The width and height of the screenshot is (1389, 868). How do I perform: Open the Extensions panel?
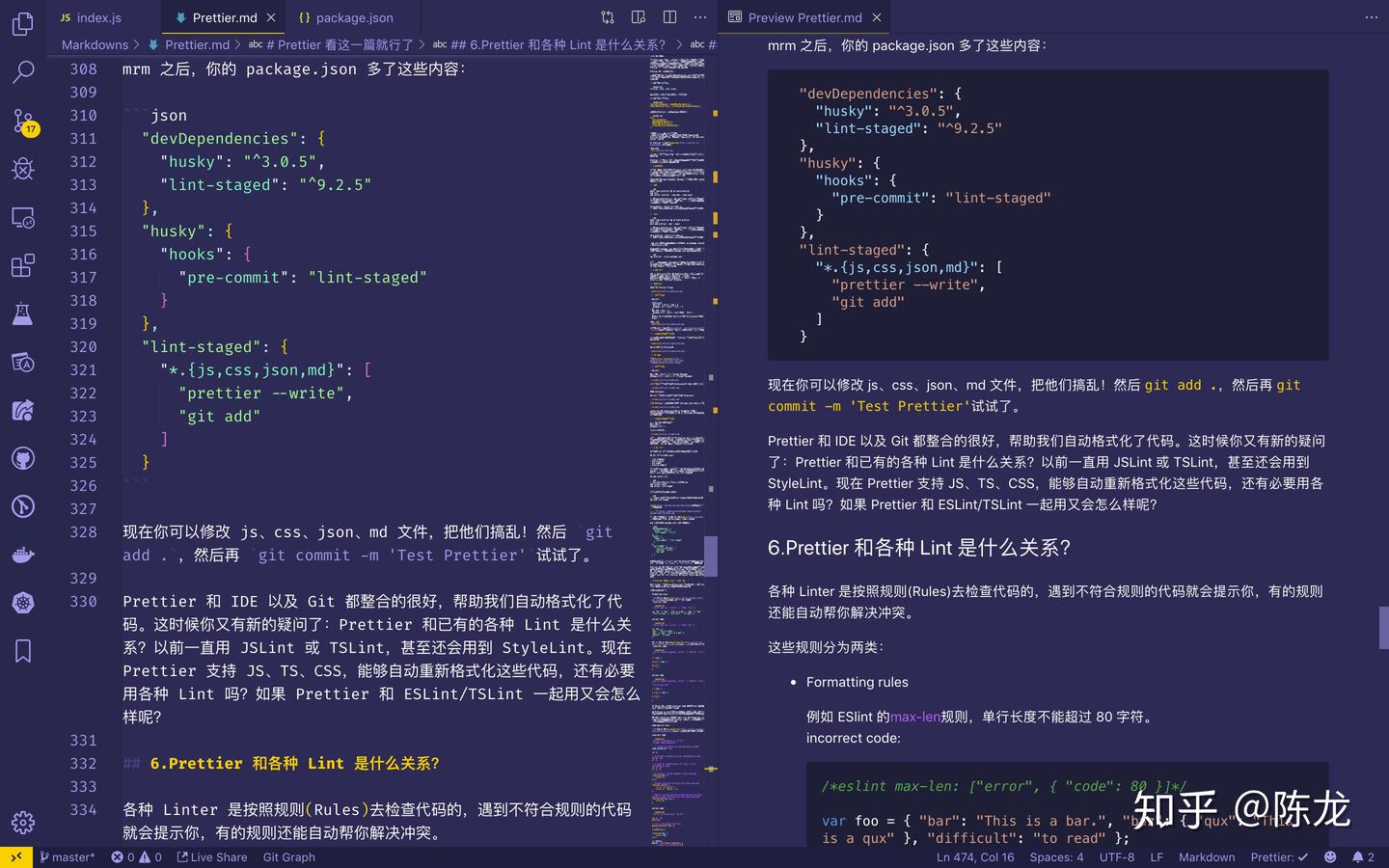pyautogui.click(x=23, y=265)
